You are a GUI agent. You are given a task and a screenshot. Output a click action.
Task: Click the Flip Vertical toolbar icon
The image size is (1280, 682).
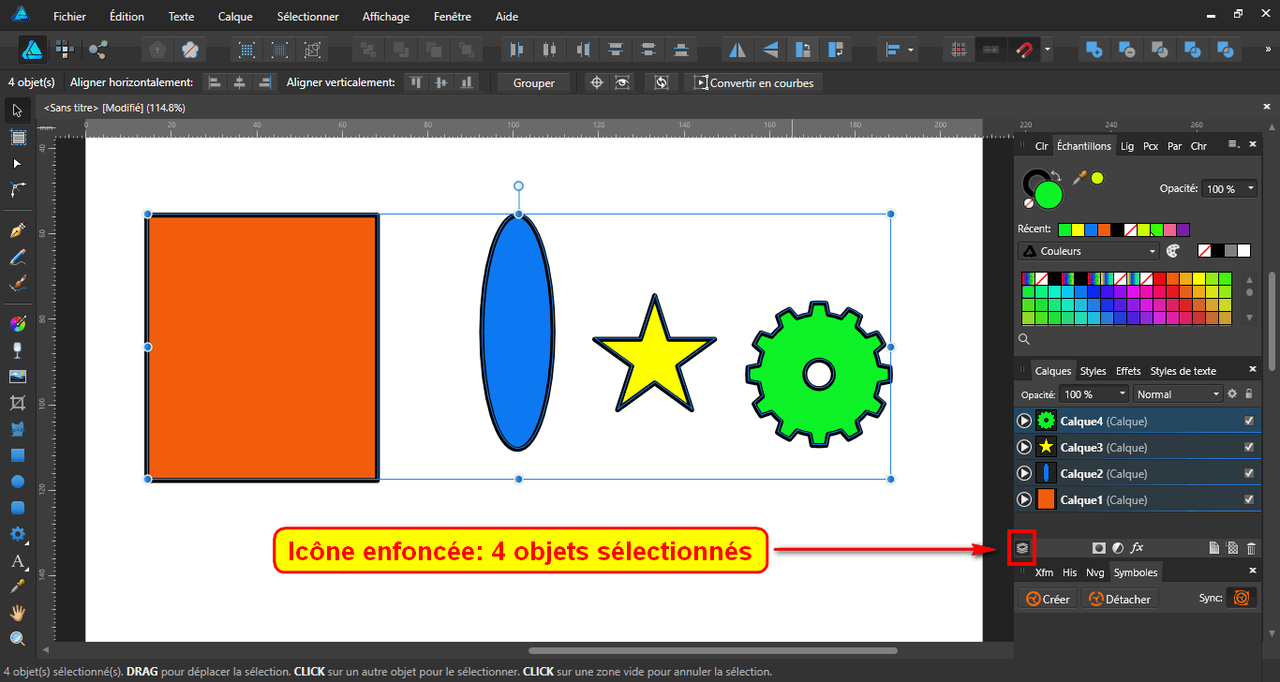[770, 49]
